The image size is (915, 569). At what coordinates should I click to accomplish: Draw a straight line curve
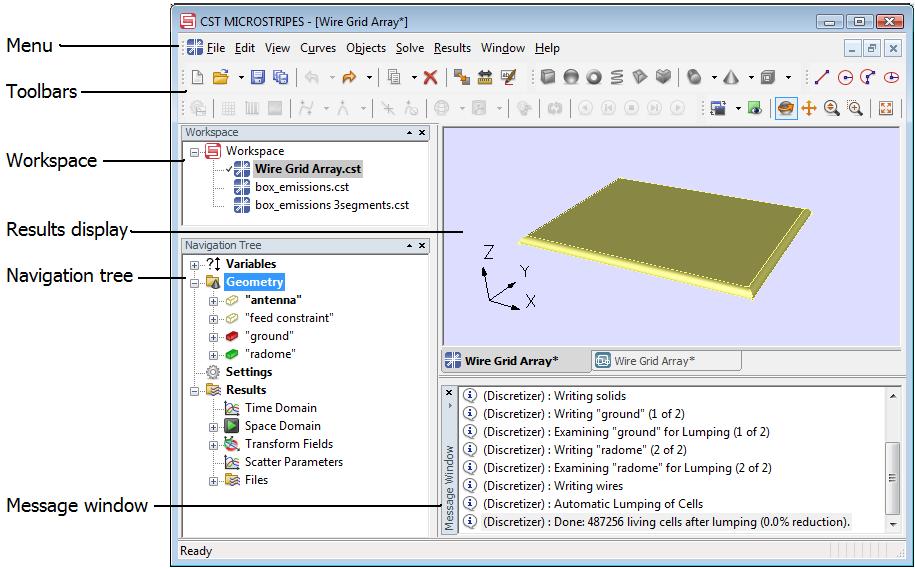click(822, 77)
